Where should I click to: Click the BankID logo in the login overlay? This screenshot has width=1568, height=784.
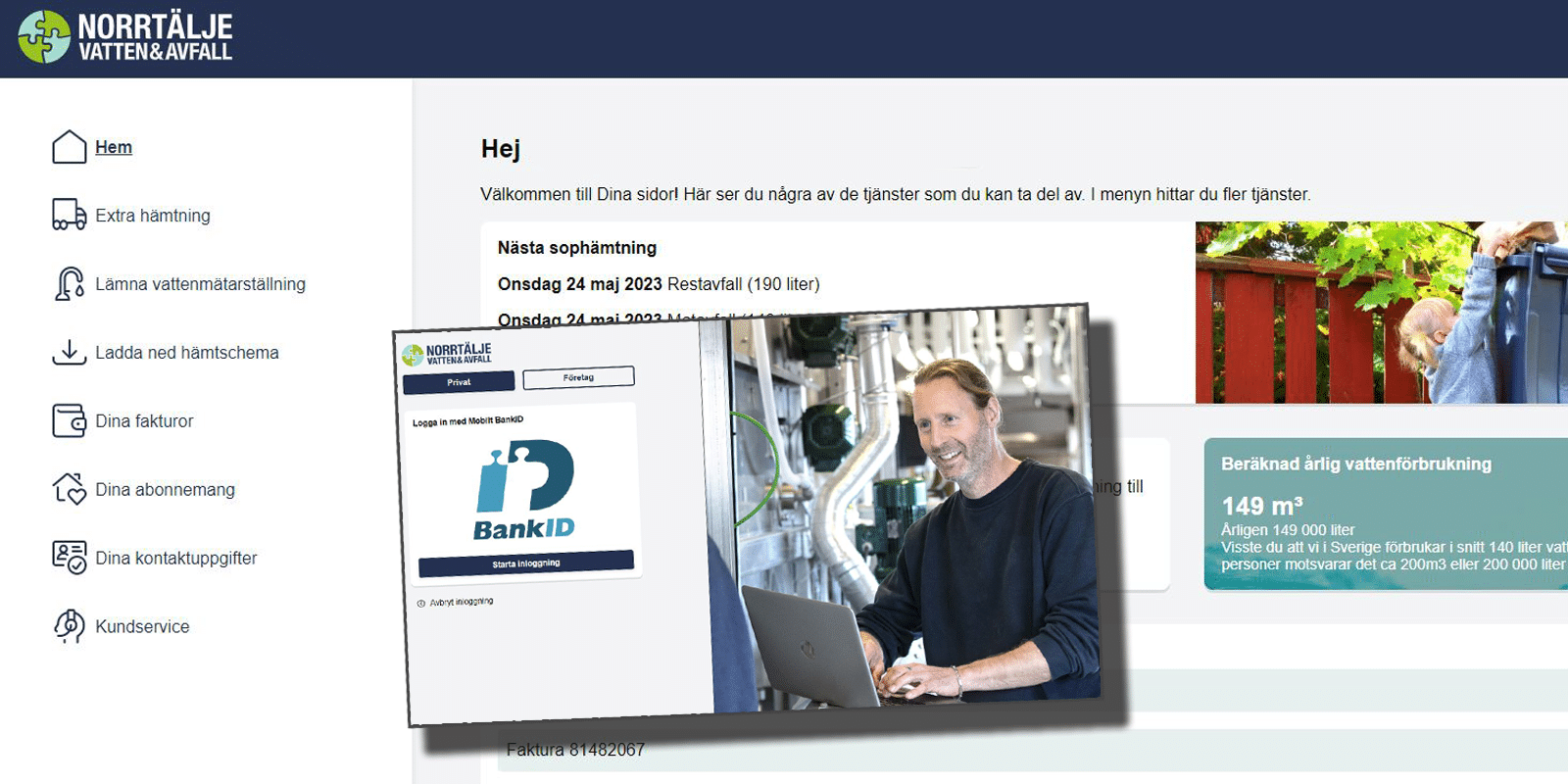click(x=525, y=490)
